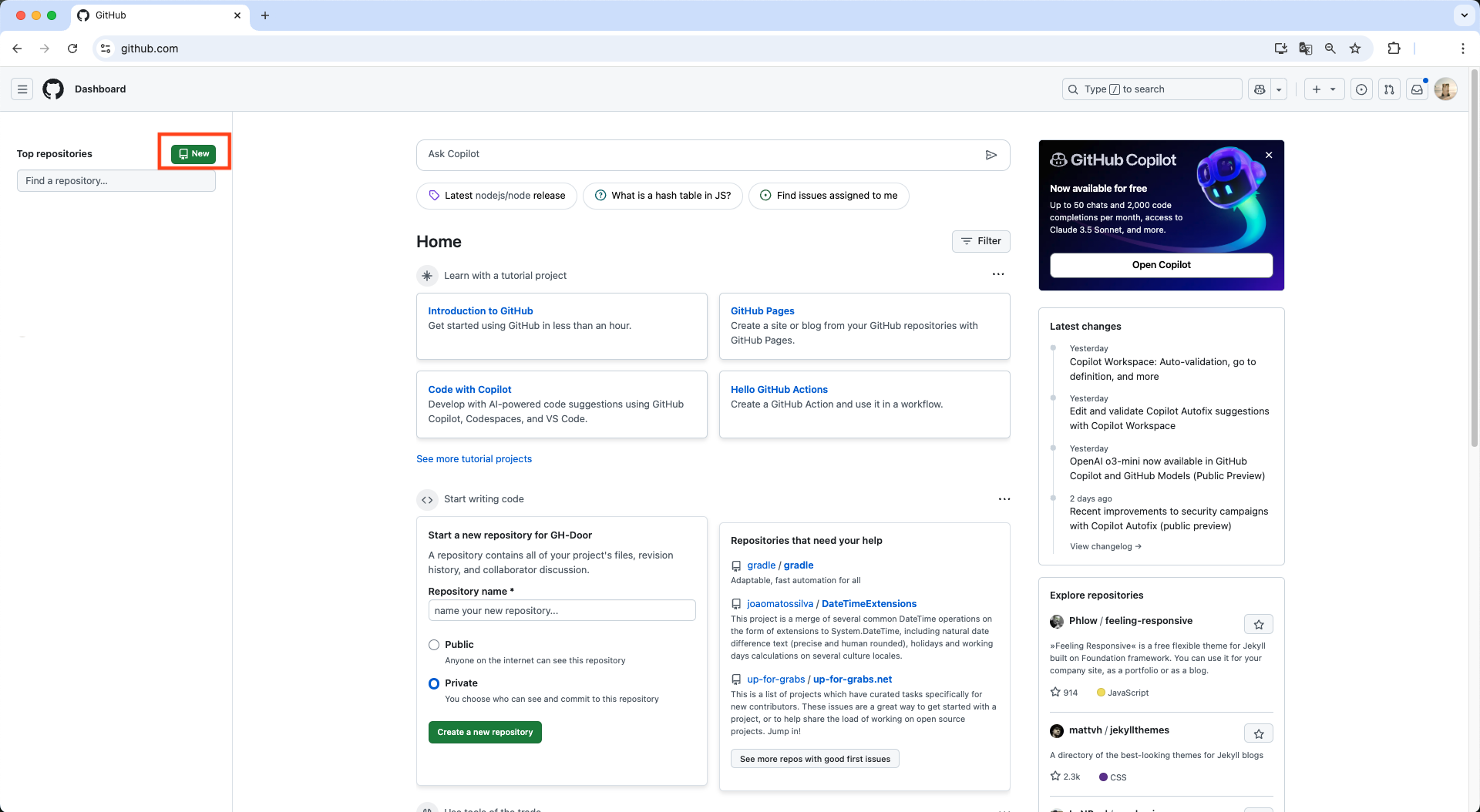Open Code with Copilot tutorial
1480x812 pixels.
click(x=469, y=390)
